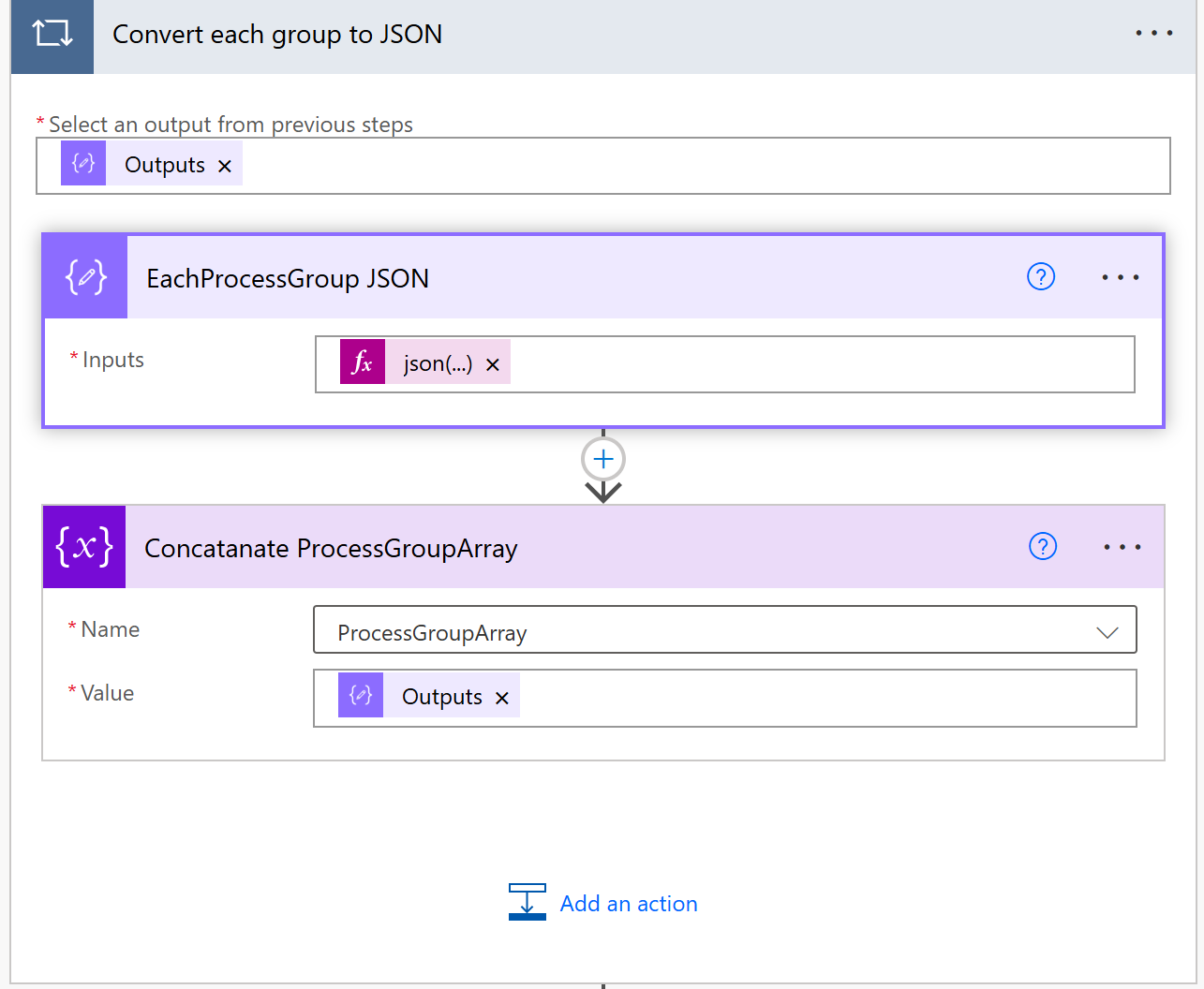This screenshot has width=1204, height=989.
Task: Remove the json(...) expression with its X
Action: [493, 363]
